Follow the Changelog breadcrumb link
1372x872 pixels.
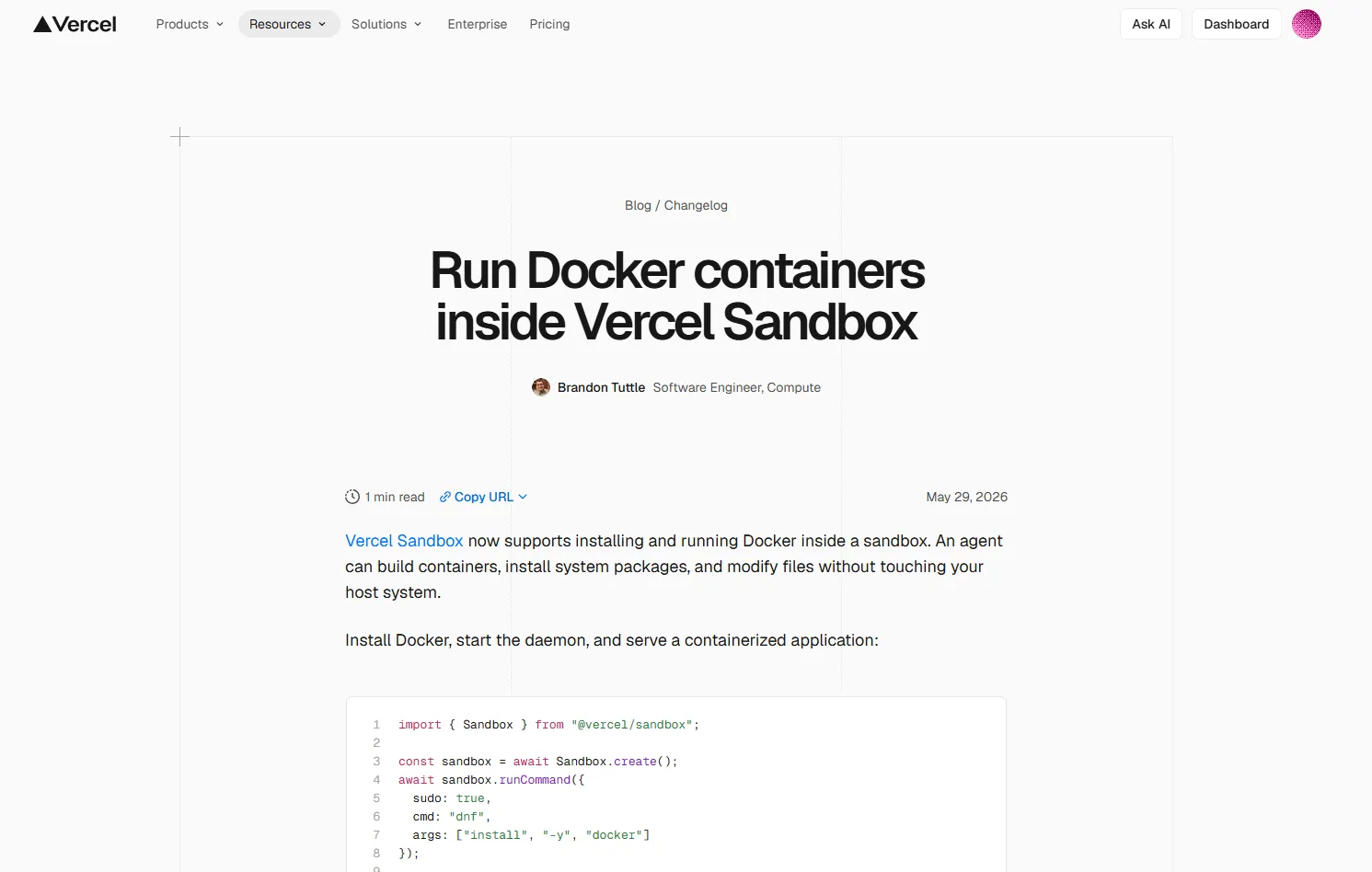coord(696,205)
